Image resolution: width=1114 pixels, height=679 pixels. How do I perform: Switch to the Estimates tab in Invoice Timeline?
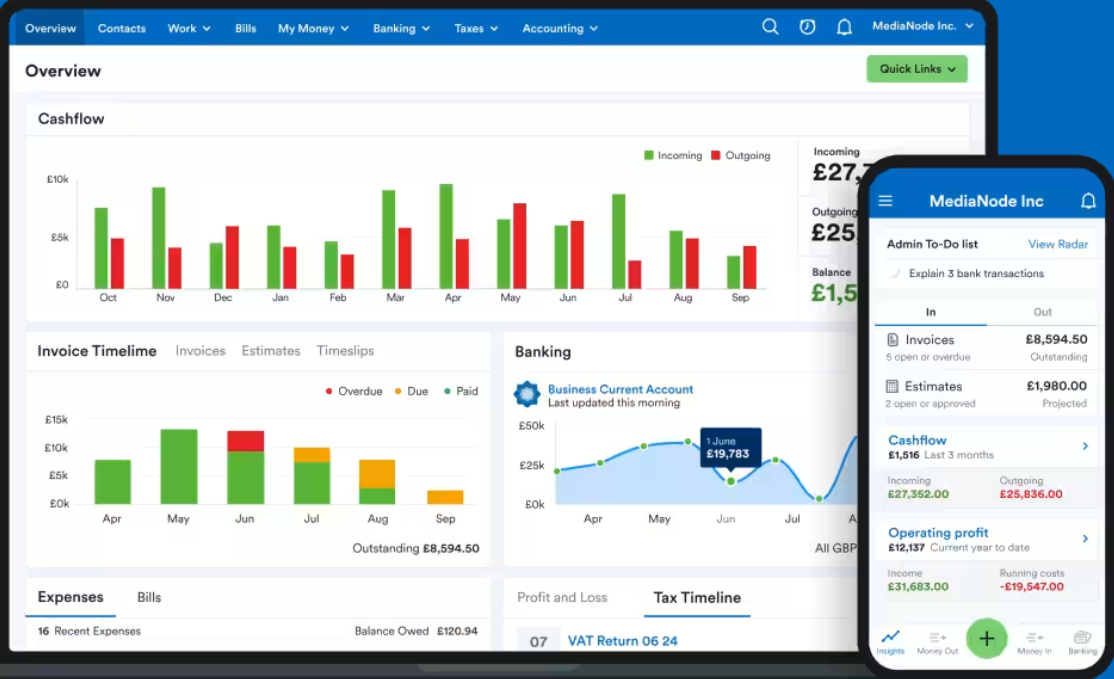[x=271, y=351]
